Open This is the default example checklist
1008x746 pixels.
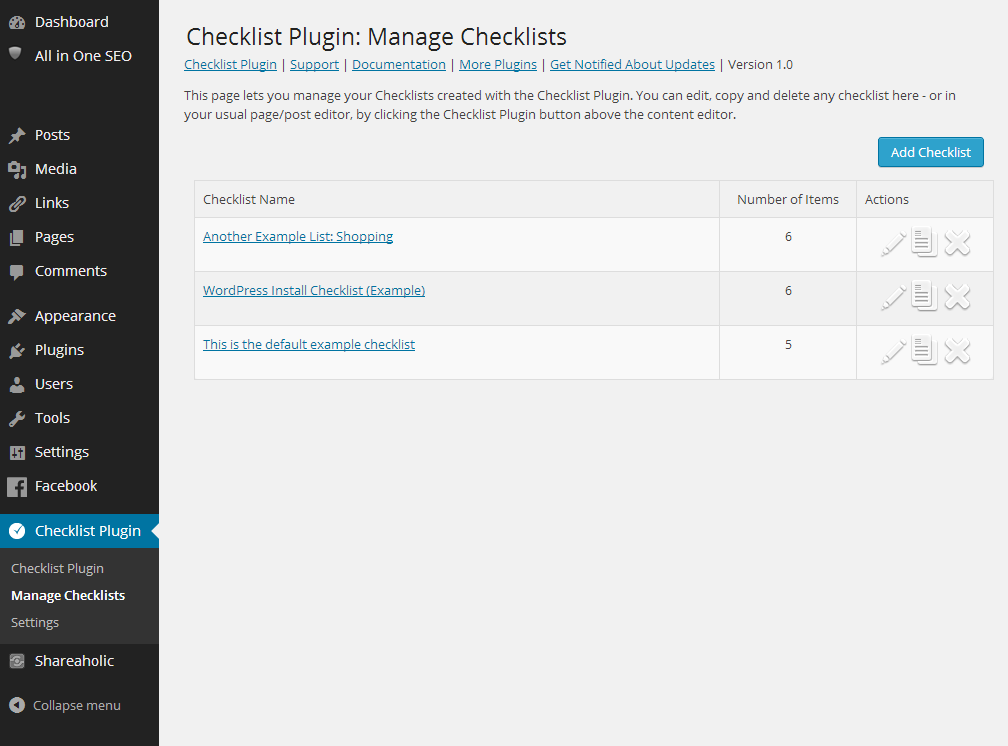(309, 345)
